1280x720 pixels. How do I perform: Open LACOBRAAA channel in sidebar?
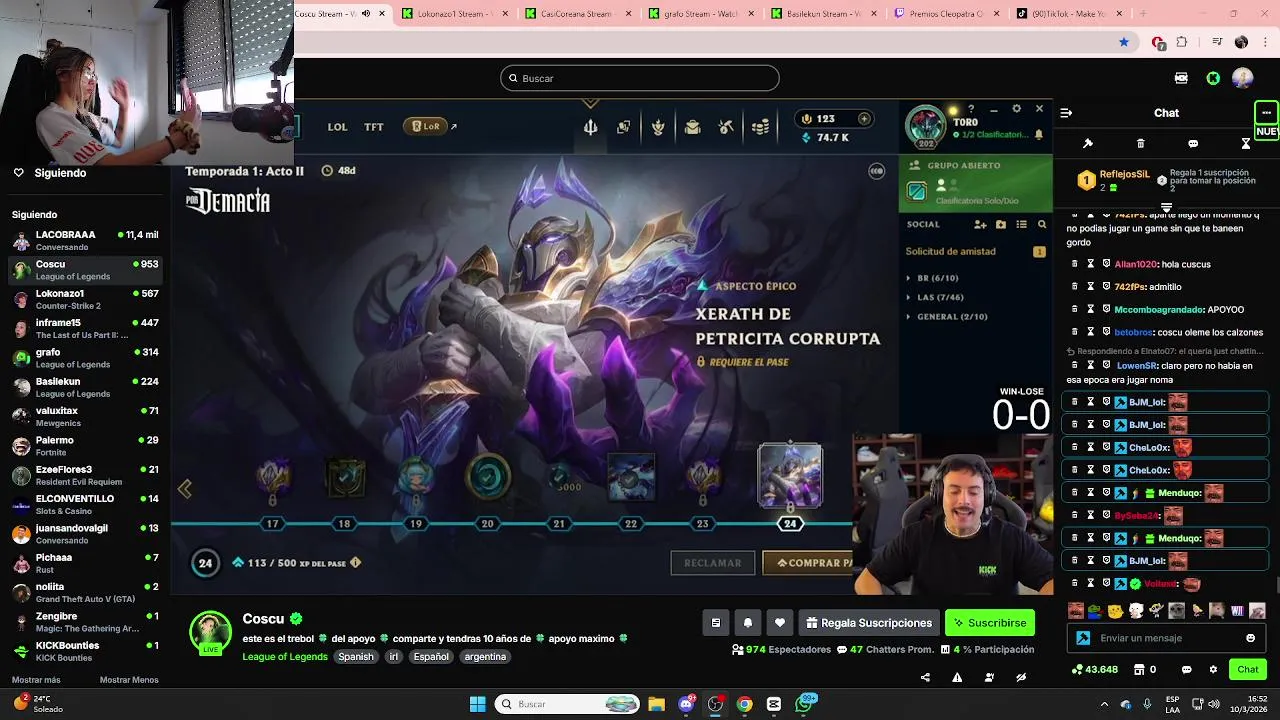(85, 240)
